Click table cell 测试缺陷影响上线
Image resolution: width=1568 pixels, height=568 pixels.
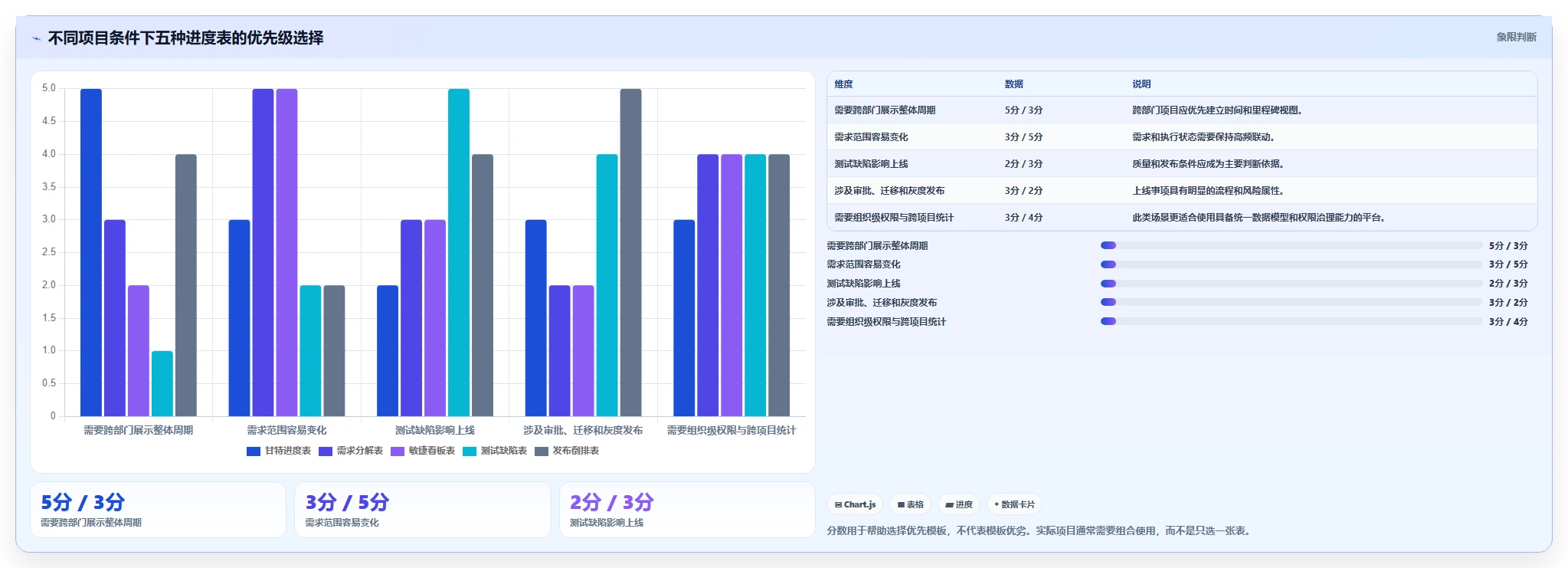pos(871,164)
